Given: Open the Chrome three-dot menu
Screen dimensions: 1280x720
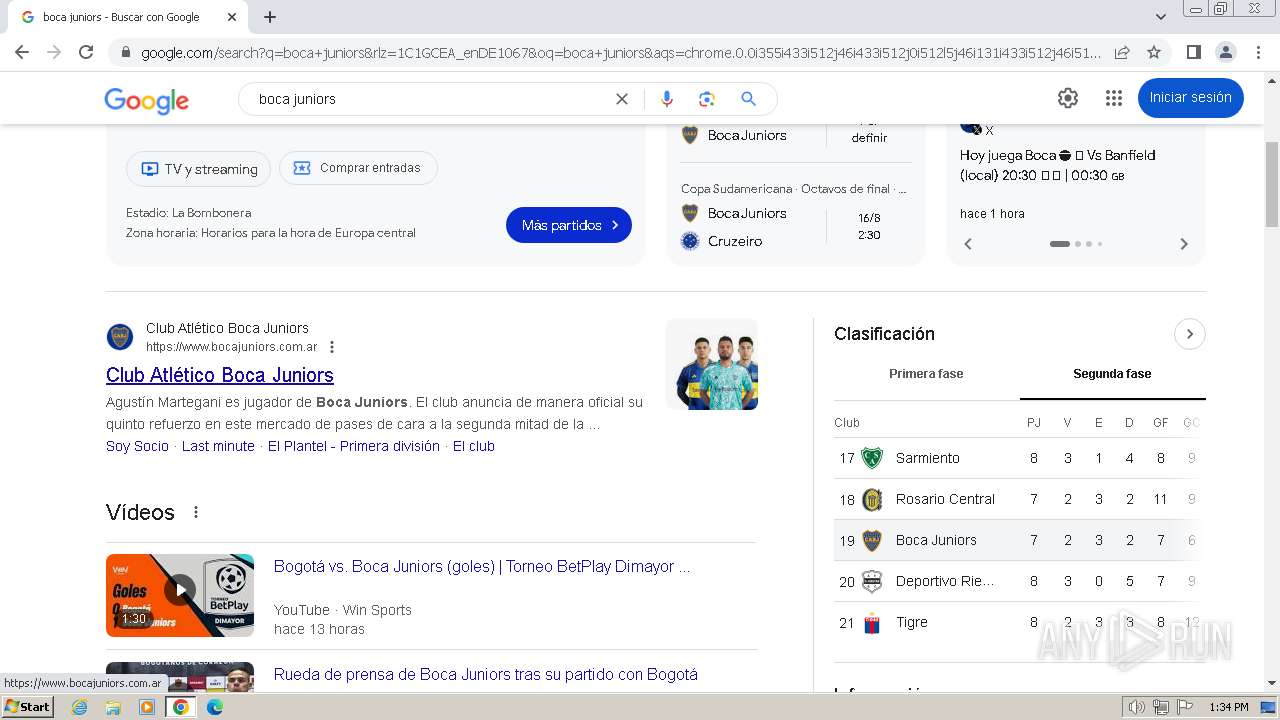Looking at the screenshot, I should click(1257, 52).
